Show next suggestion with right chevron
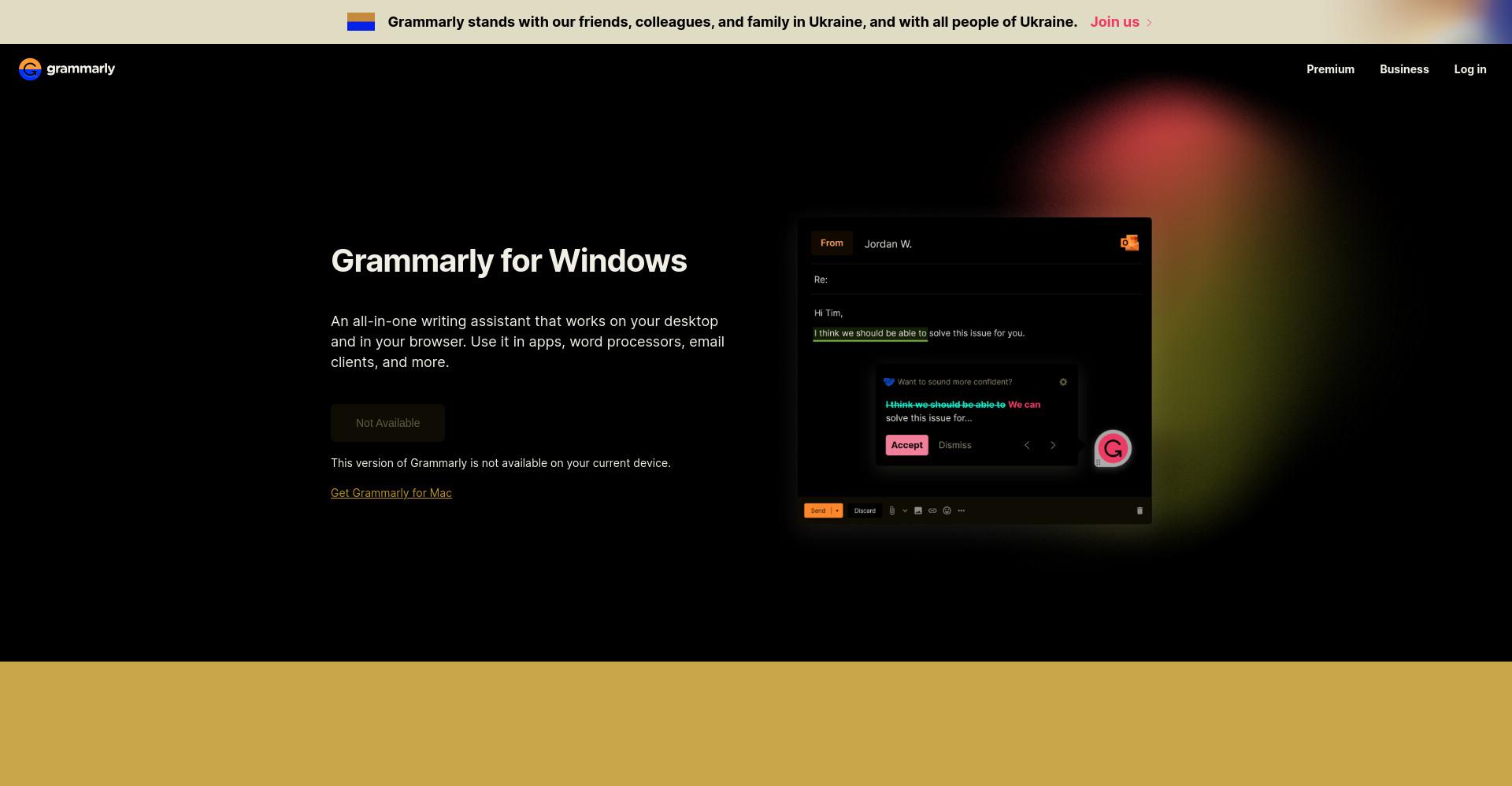 point(1053,446)
